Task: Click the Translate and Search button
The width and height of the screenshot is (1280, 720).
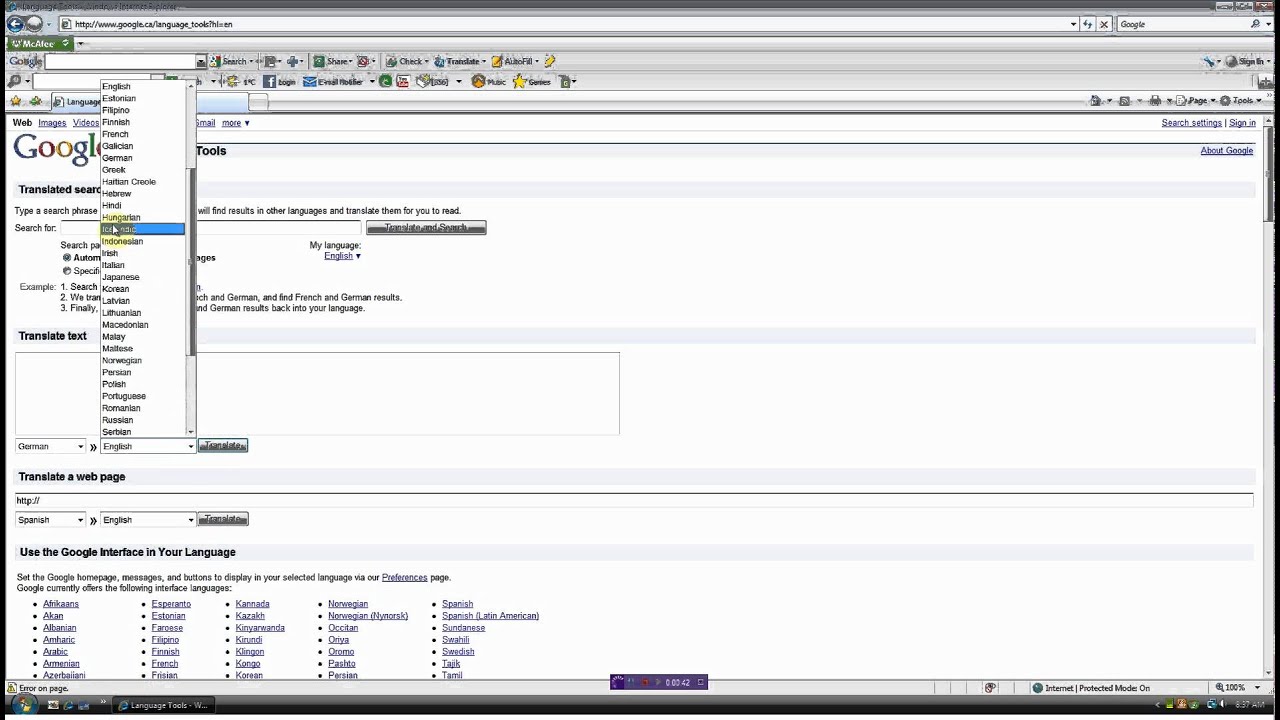Action: pyautogui.click(x=426, y=228)
